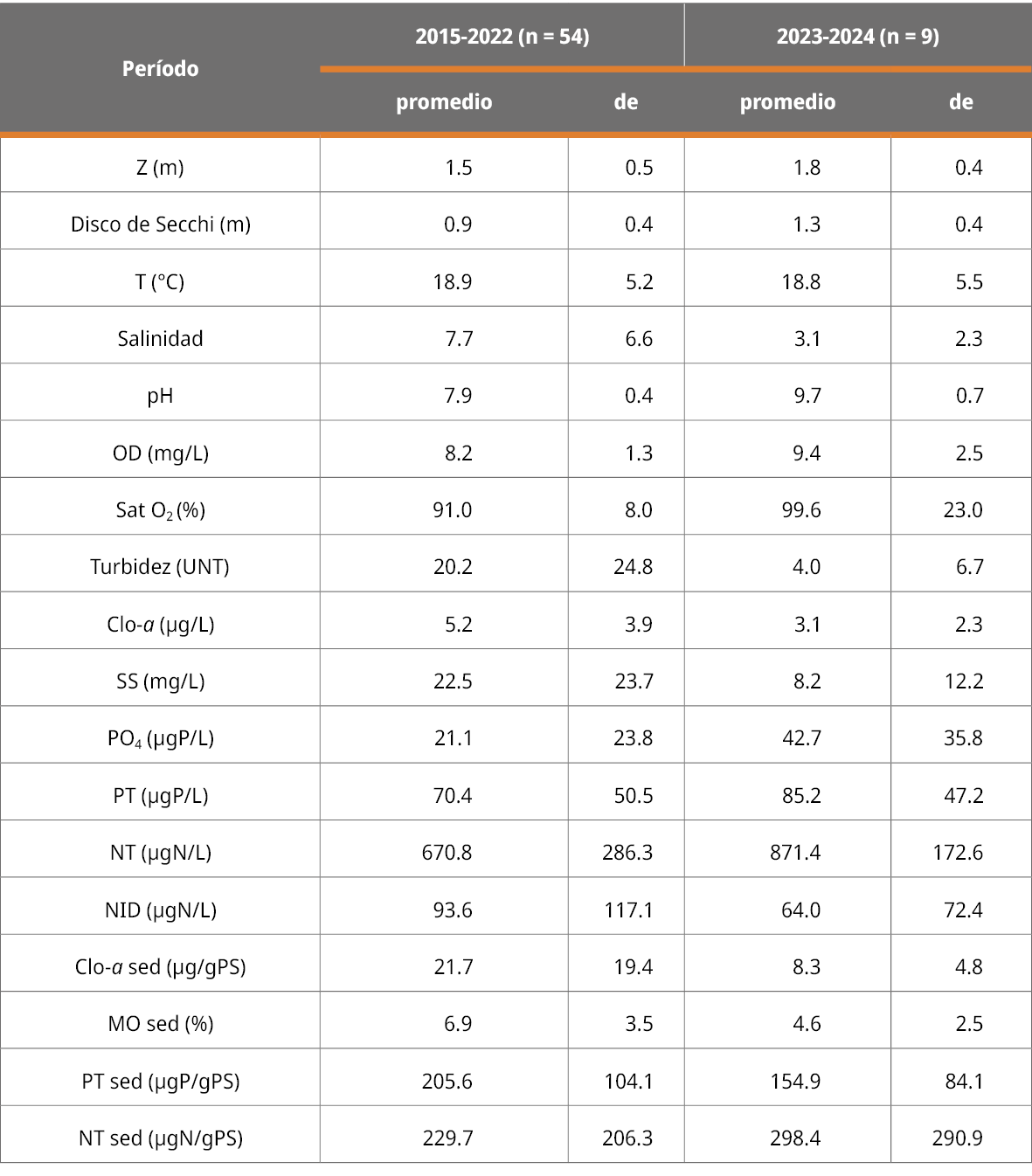Click the promedio subheader under 2015-2022
This screenshot has width=1032, height=1176.
tap(444, 102)
